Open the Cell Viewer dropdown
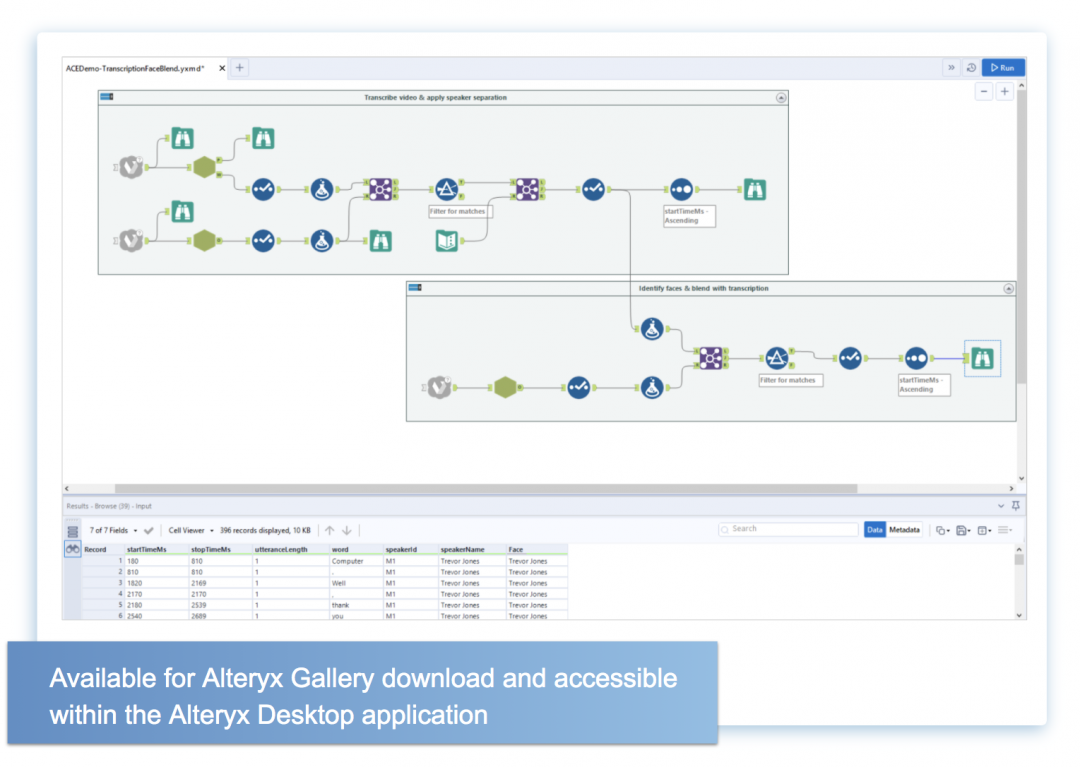Image resolution: width=1080 pixels, height=767 pixels. tap(191, 530)
